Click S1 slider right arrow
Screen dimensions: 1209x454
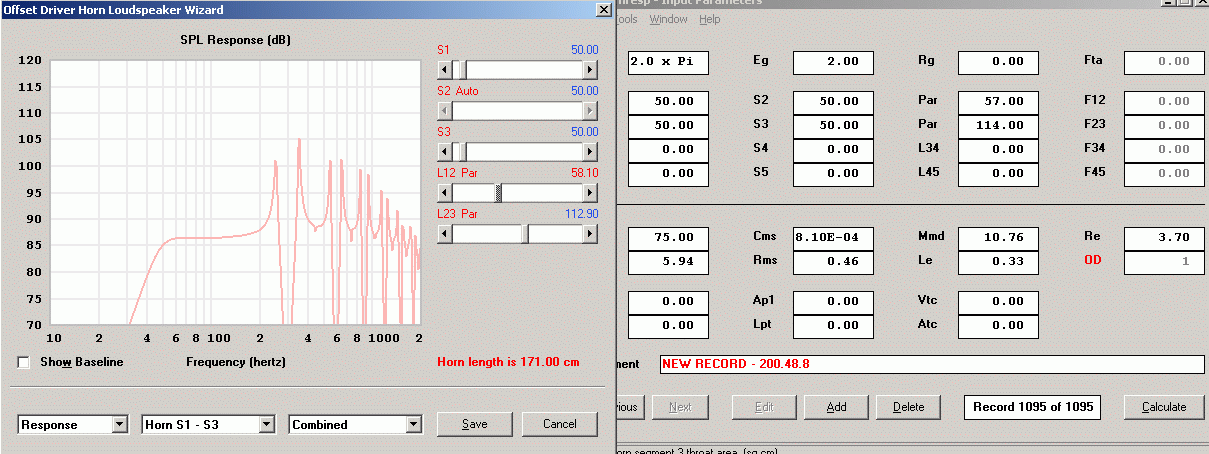click(x=590, y=70)
